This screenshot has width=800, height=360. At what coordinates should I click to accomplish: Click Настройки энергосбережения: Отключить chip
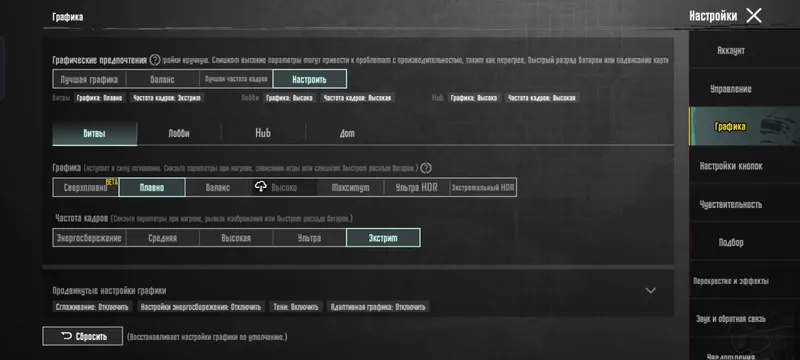pyautogui.click(x=201, y=306)
